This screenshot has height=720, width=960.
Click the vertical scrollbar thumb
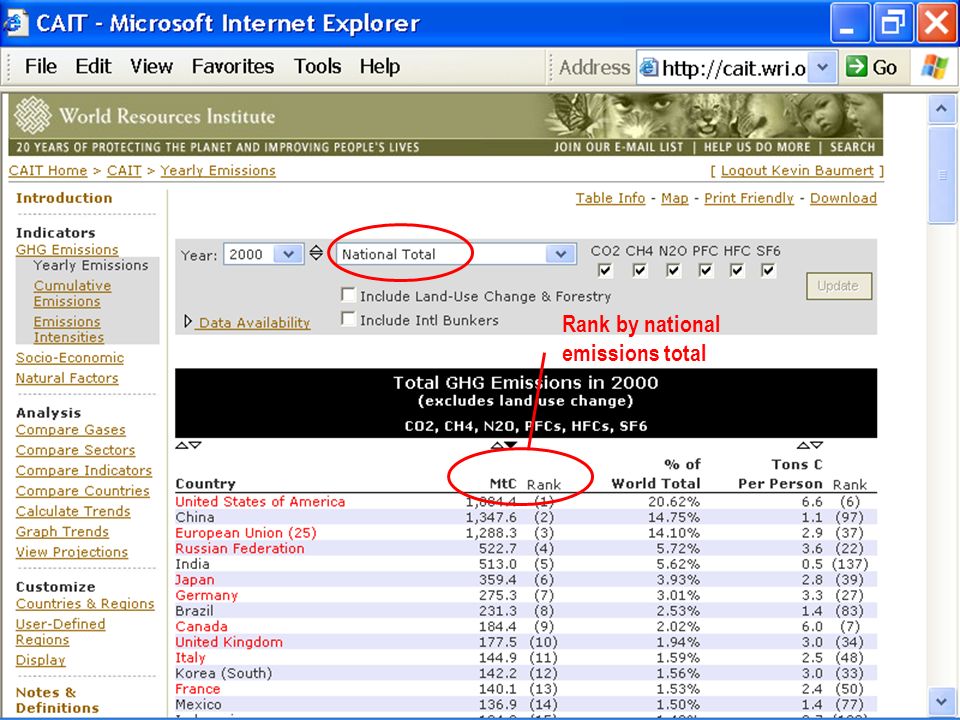click(x=942, y=175)
